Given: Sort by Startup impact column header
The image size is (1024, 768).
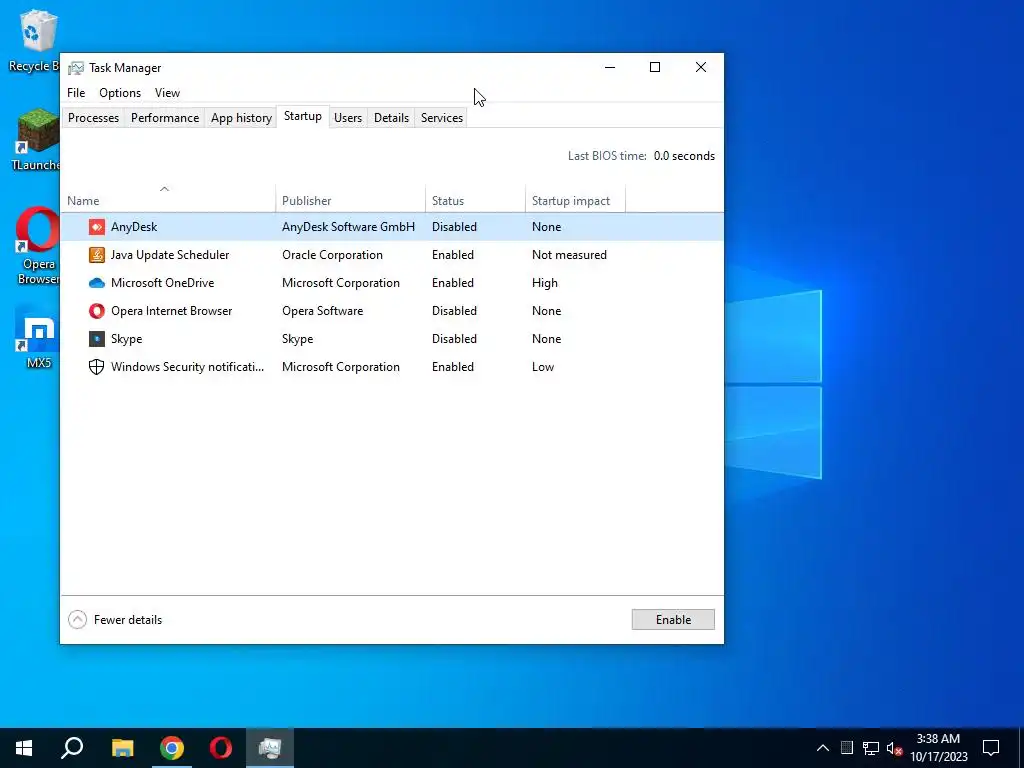Looking at the screenshot, I should [575, 200].
